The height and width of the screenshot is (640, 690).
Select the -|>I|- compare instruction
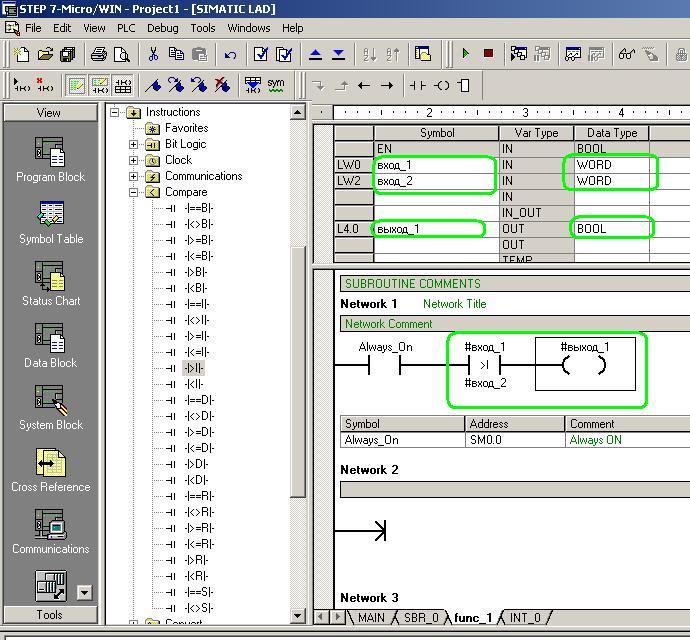pos(193,368)
